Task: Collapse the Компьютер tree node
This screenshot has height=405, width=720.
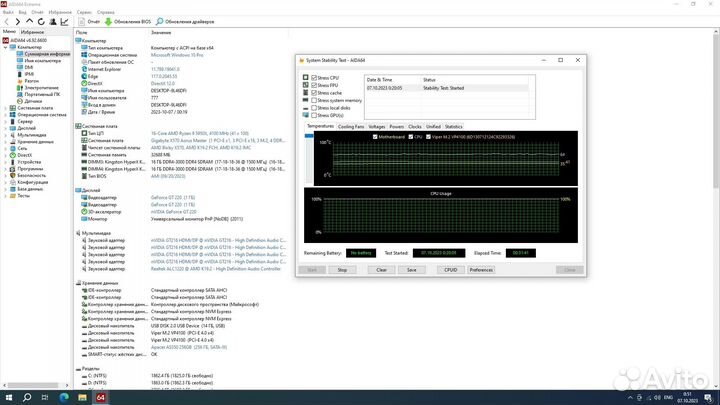Action: pyautogui.click(x=6, y=47)
